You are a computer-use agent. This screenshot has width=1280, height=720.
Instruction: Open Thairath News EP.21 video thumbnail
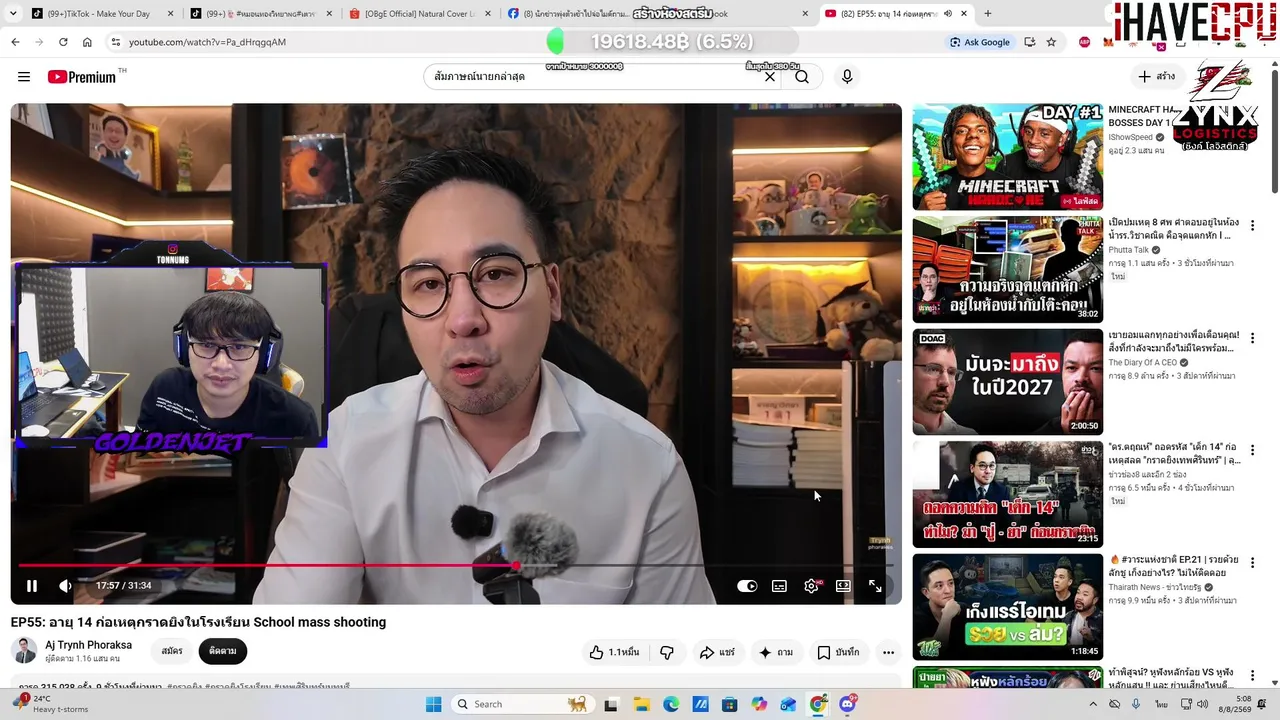[x=1007, y=606]
